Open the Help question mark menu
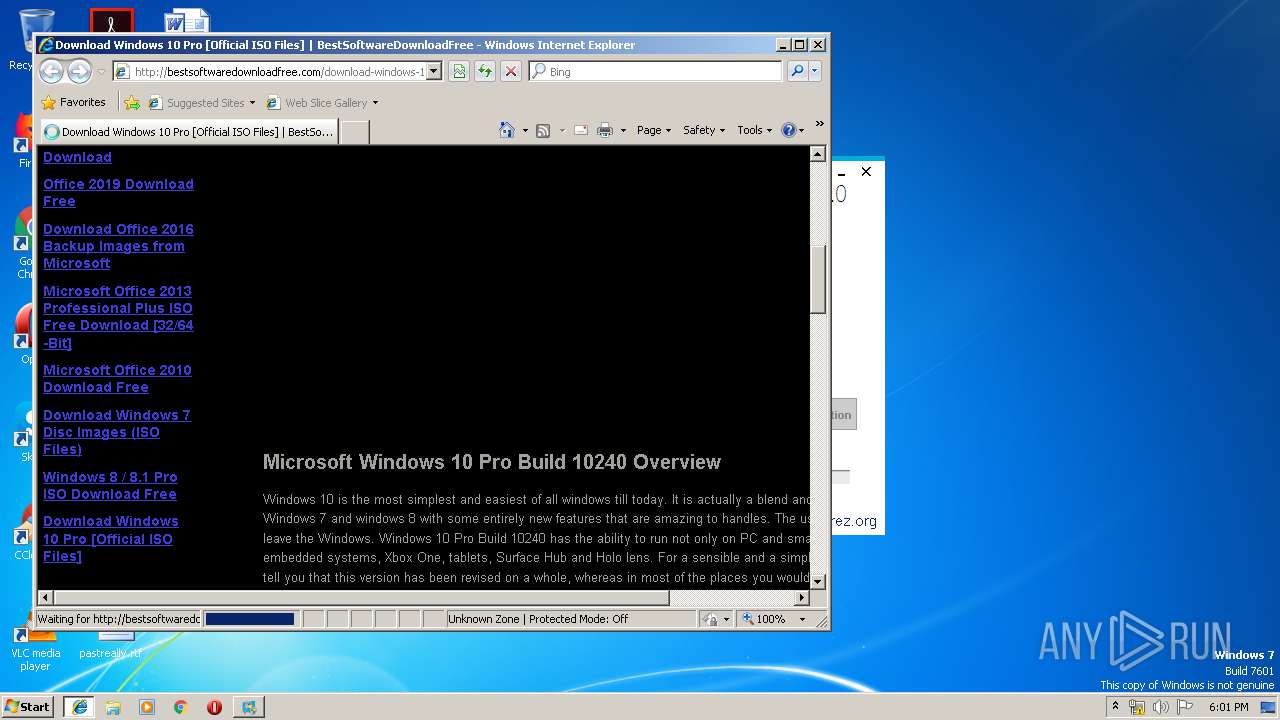 click(792, 130)
